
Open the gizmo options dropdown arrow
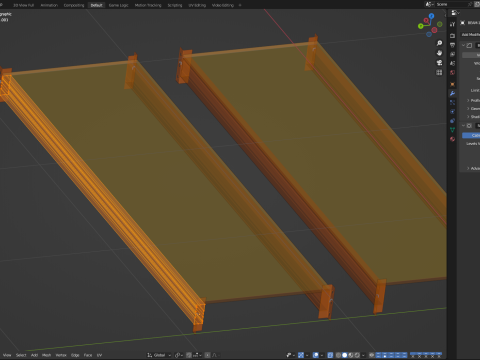coord(306,355)
